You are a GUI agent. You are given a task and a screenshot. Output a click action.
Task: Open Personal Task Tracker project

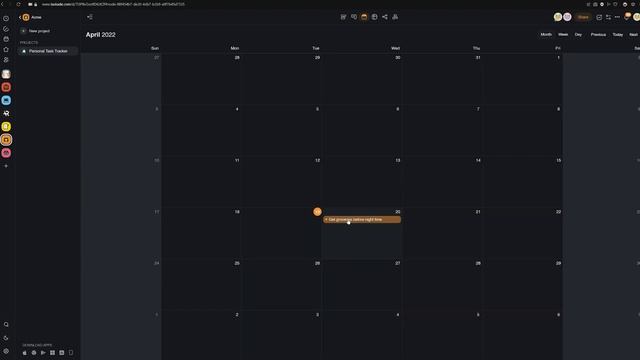pyautogui.click(x=48, y=51)
